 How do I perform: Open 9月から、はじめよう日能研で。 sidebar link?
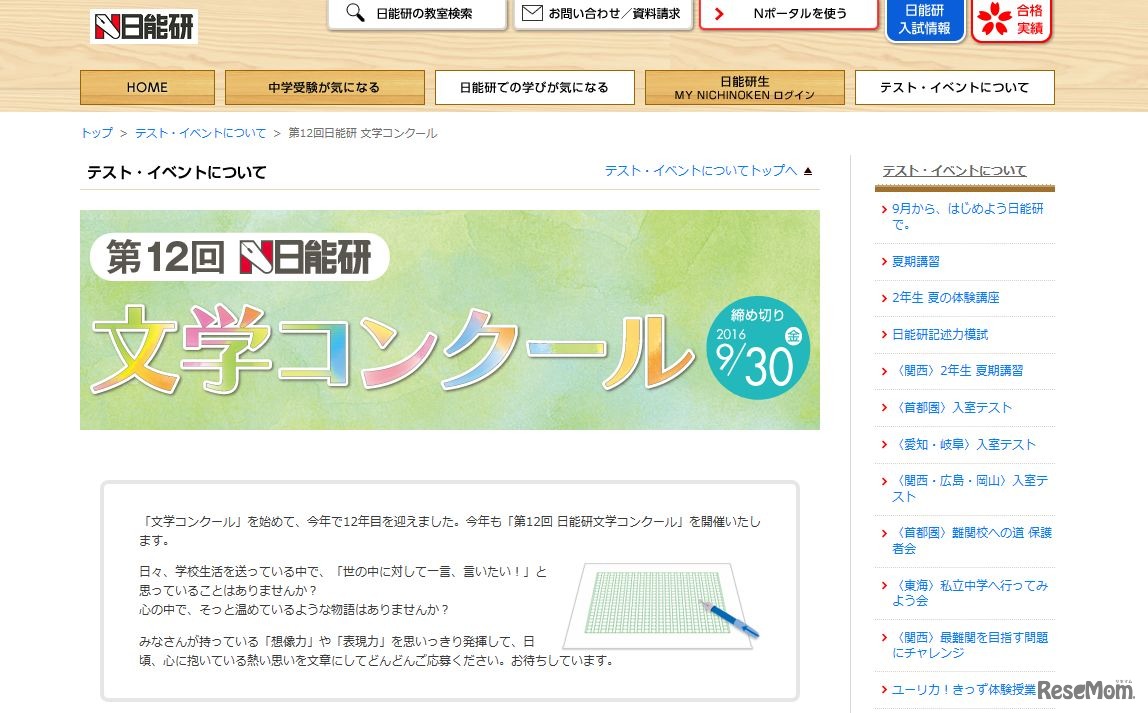[968, 217]
